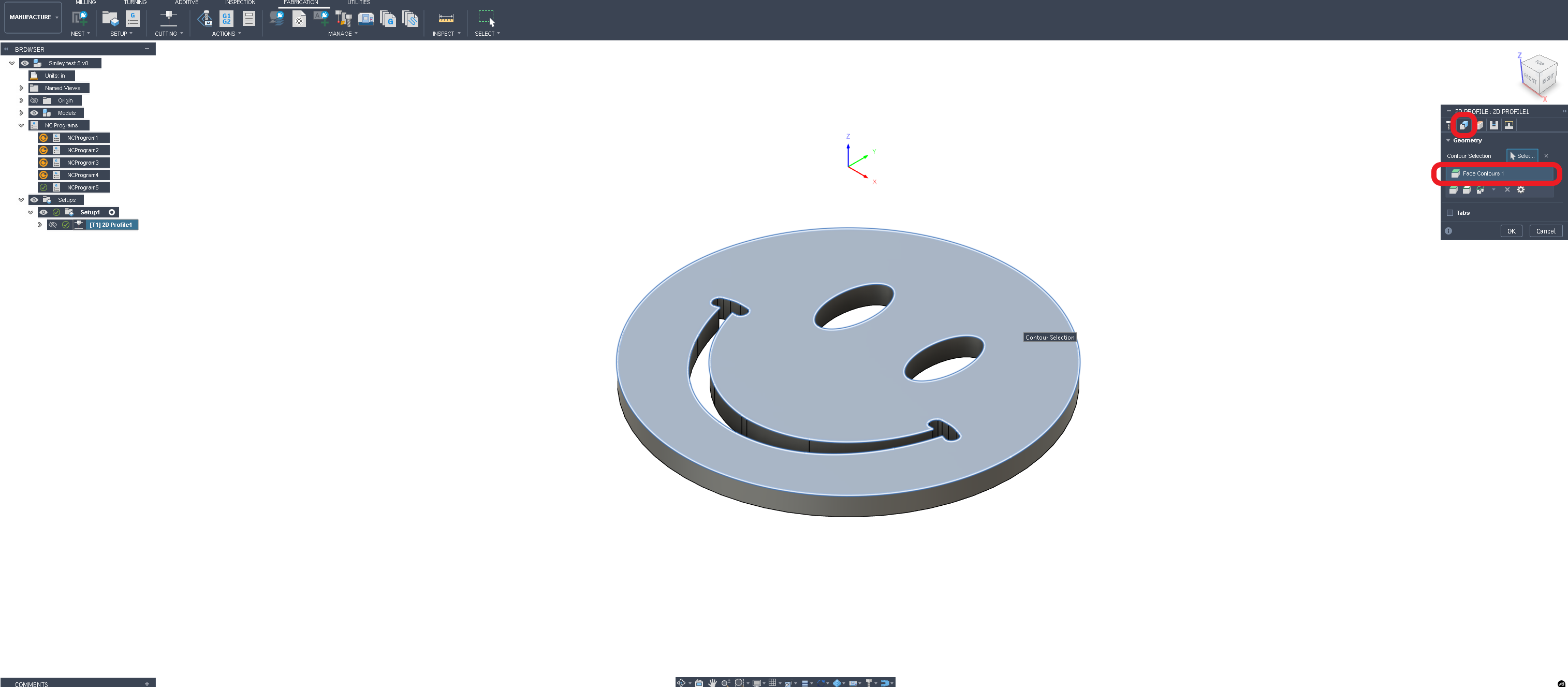The height and width of the screenshot is (687, 1568).
Task: Enable the Tabs checkbox
Action: coord(1450,213)
